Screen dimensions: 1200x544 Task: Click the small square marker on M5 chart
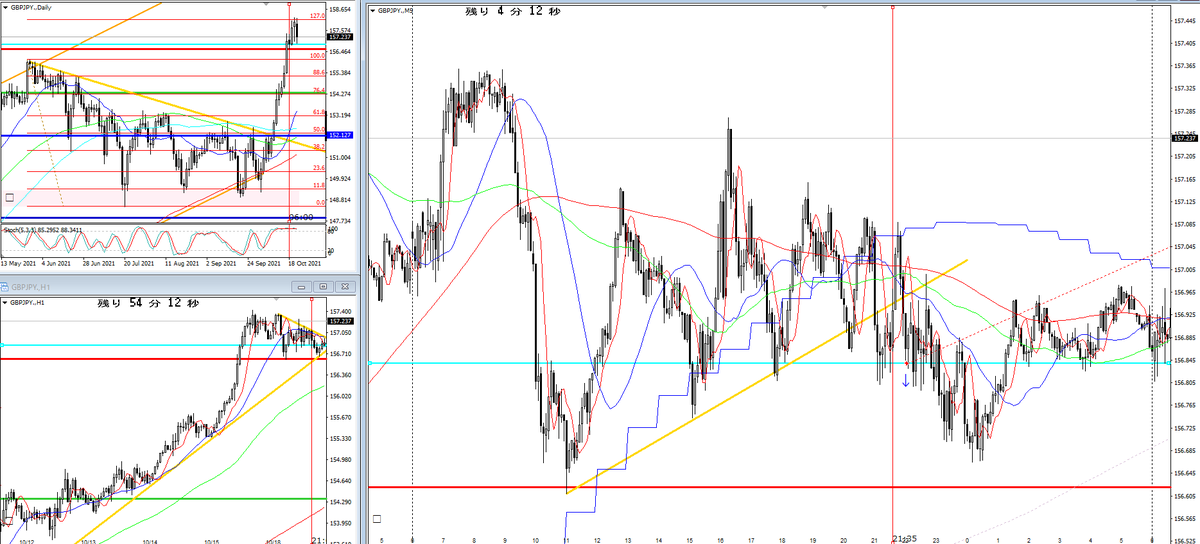point(376,519)
